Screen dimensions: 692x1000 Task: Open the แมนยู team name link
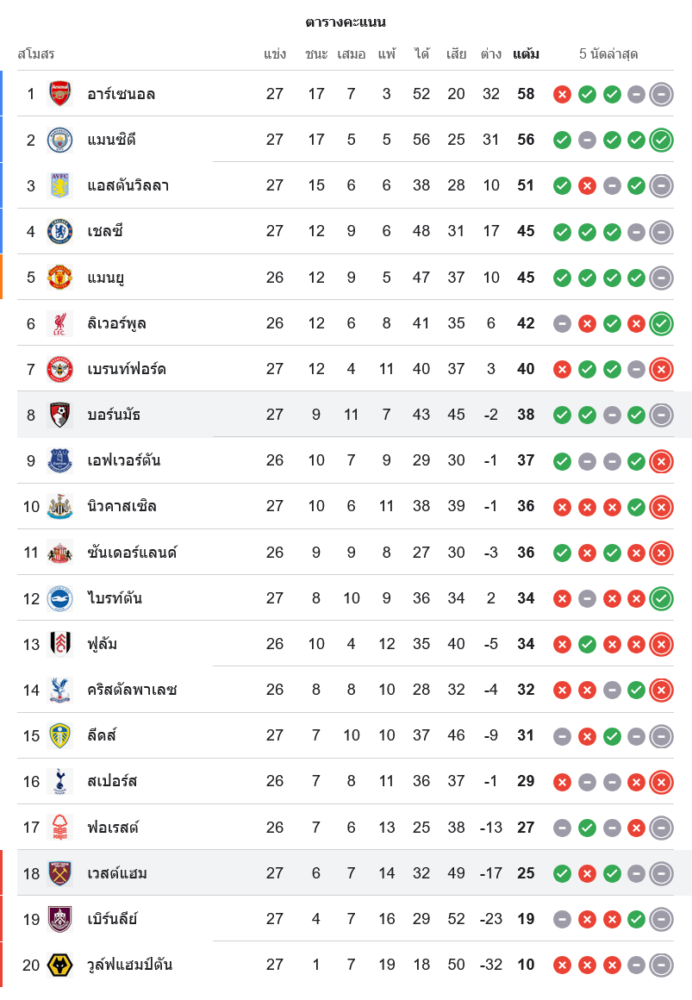[x=106, y=278]
